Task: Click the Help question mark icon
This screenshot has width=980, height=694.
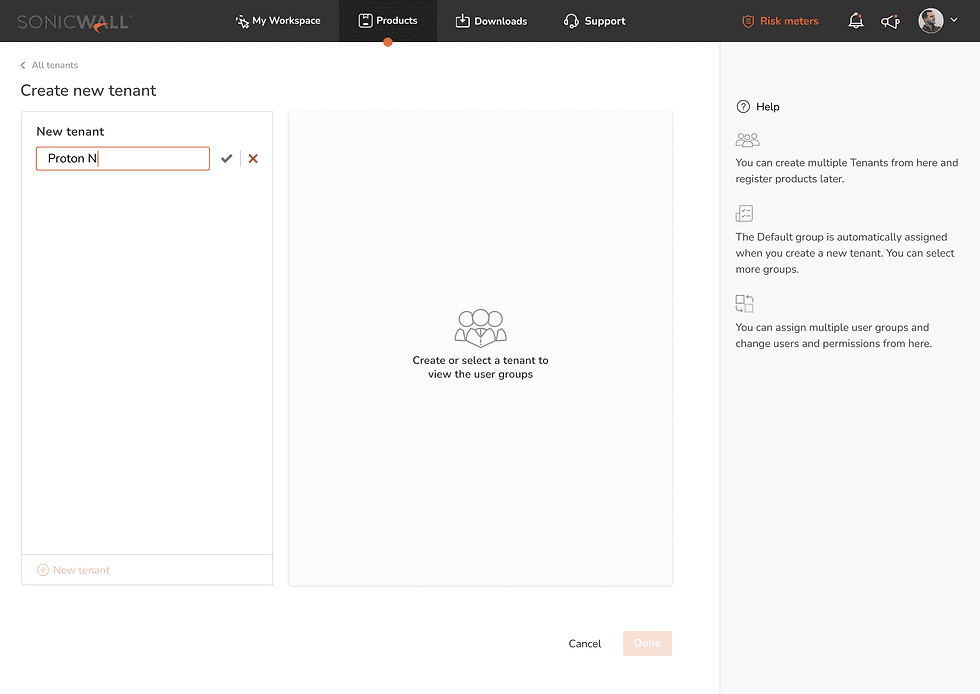Action: [x=742, y=106]
